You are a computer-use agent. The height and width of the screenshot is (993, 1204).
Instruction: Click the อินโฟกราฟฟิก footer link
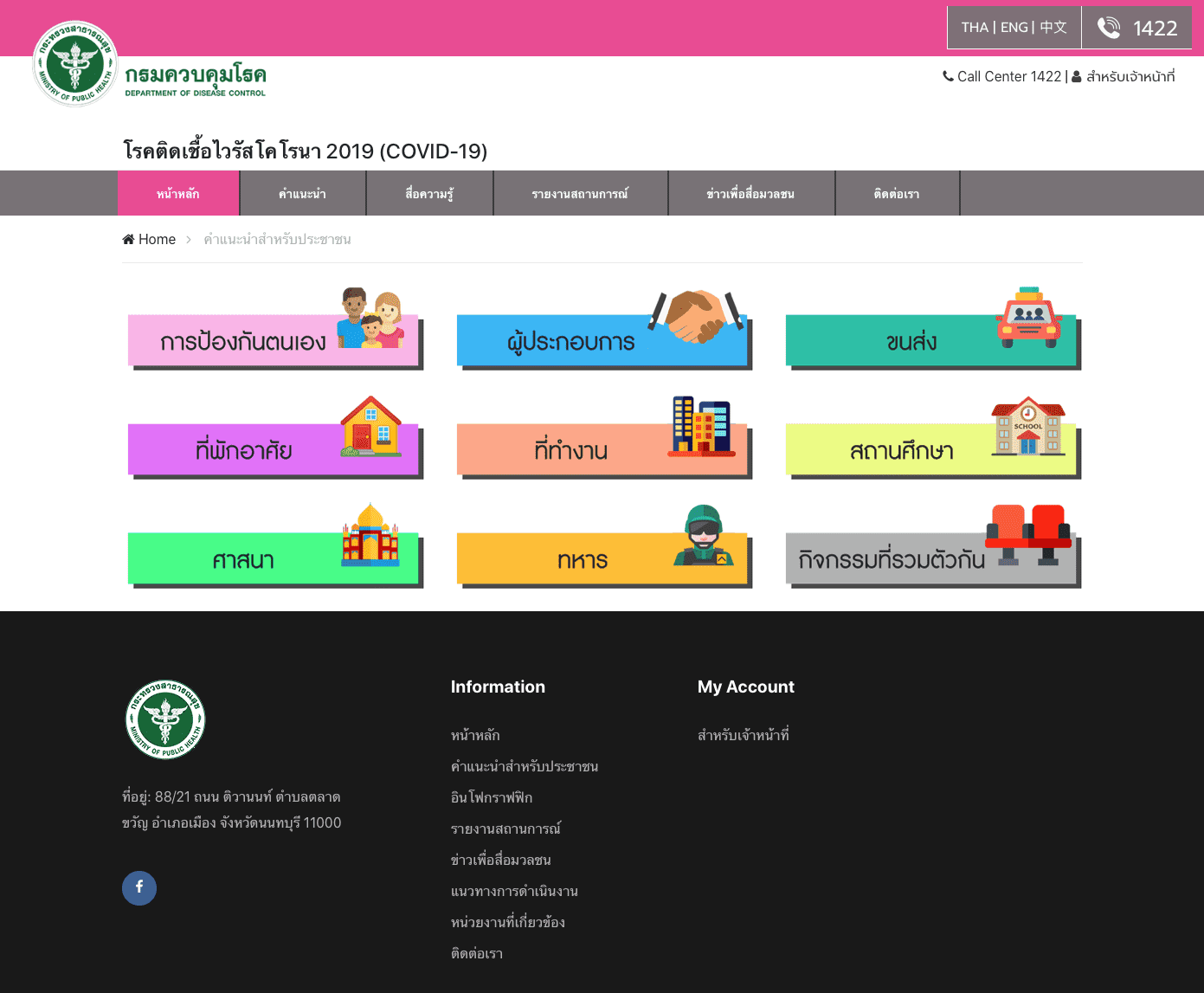click(x=491, y=797)
